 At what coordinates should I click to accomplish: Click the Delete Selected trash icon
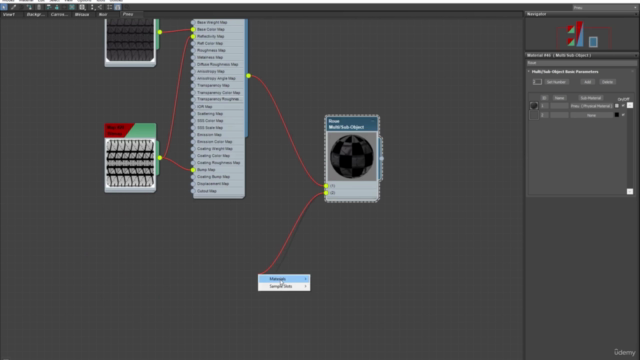[39, 7]
